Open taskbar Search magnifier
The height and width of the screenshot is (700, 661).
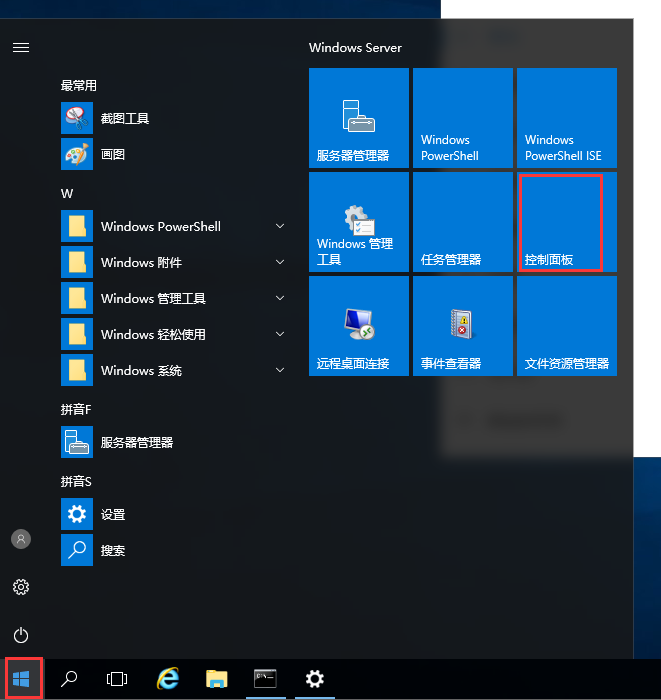point(69,679)
